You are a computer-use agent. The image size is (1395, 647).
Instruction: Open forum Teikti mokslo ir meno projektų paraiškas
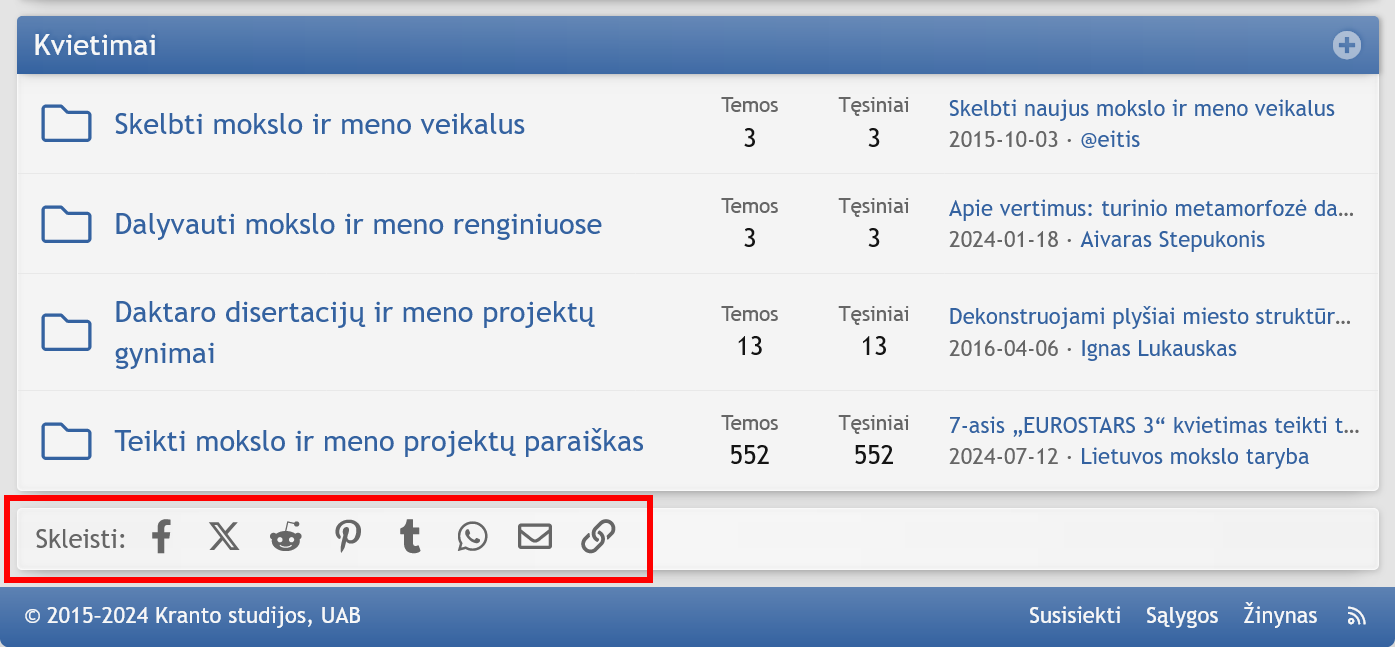(379, 441)
